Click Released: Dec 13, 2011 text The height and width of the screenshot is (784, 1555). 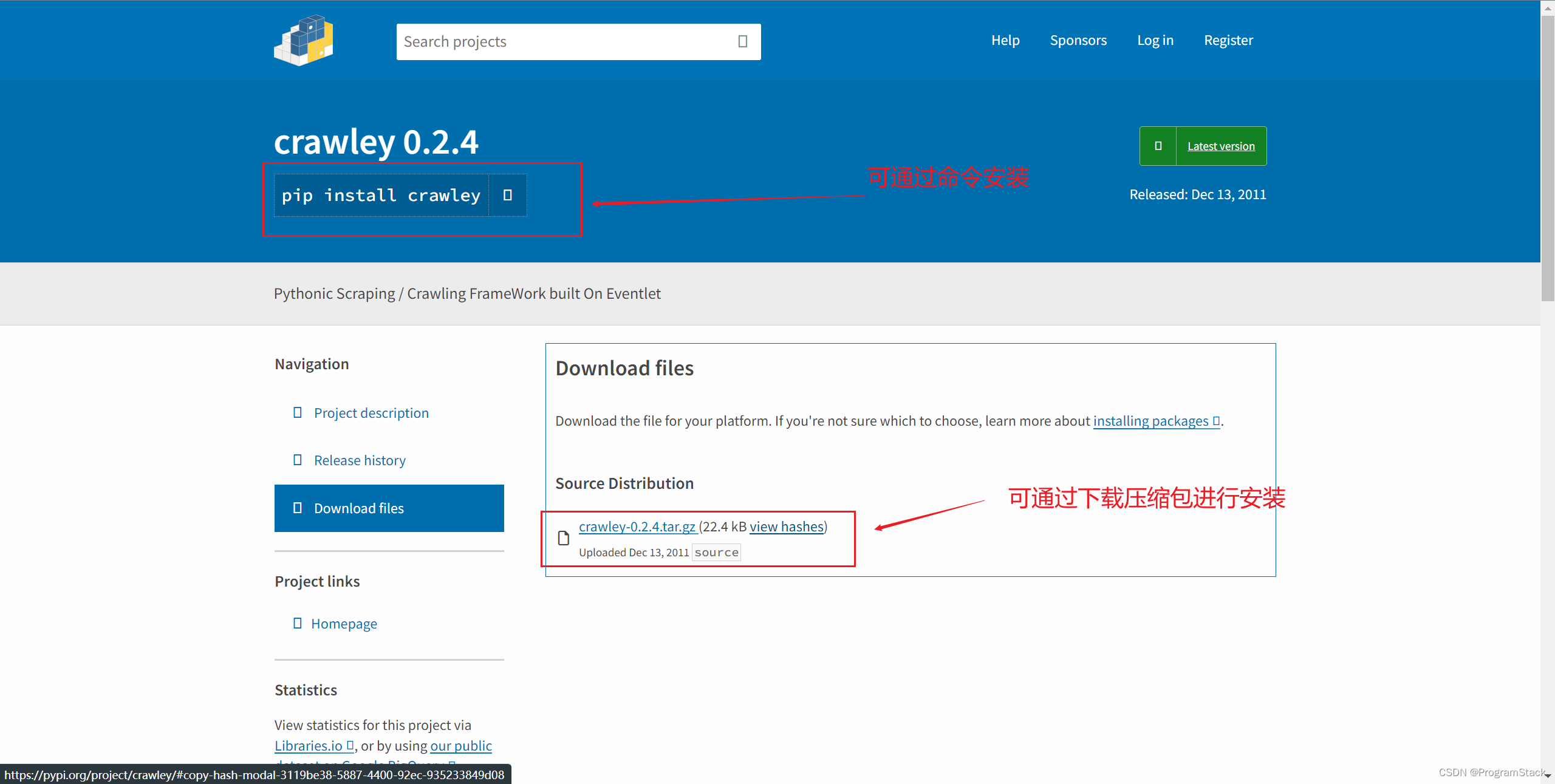pyautogui.click(x=1198, y=194)
